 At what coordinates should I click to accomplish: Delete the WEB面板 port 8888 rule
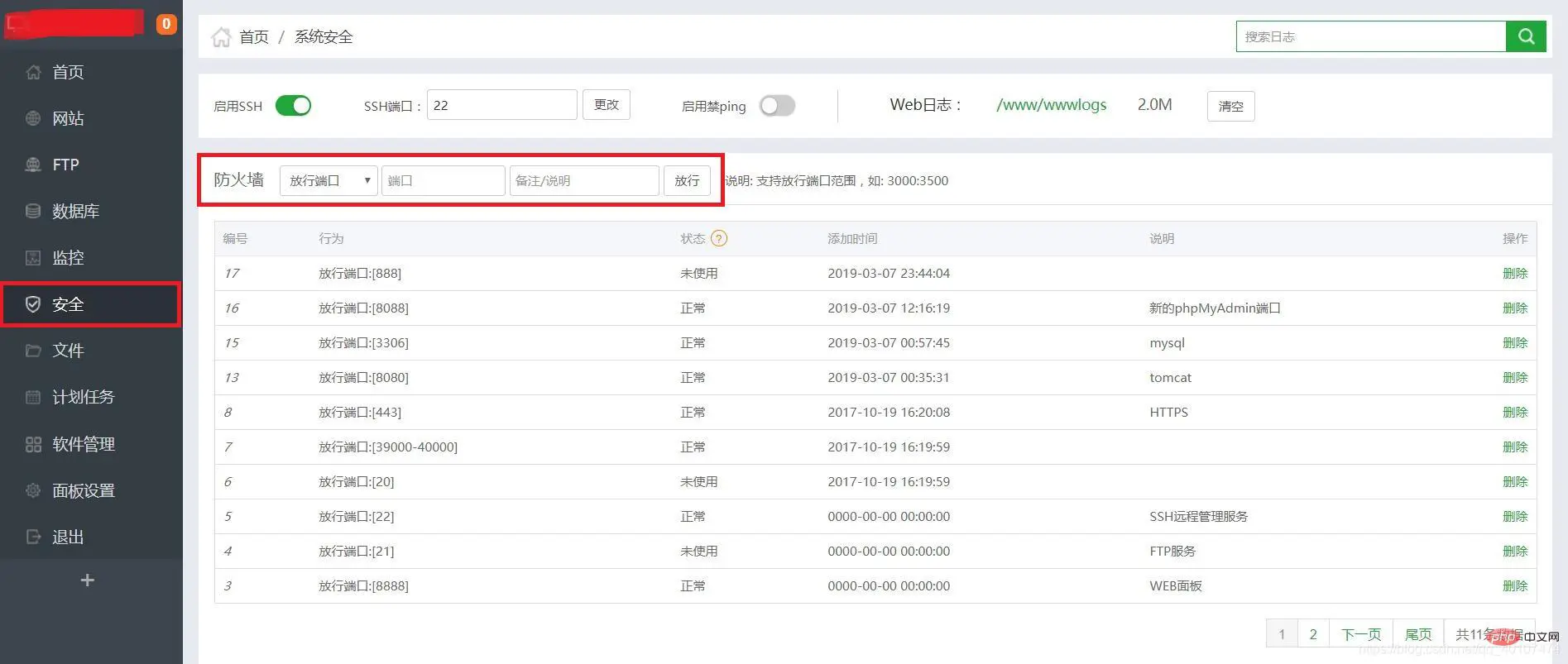[1515, 585]
